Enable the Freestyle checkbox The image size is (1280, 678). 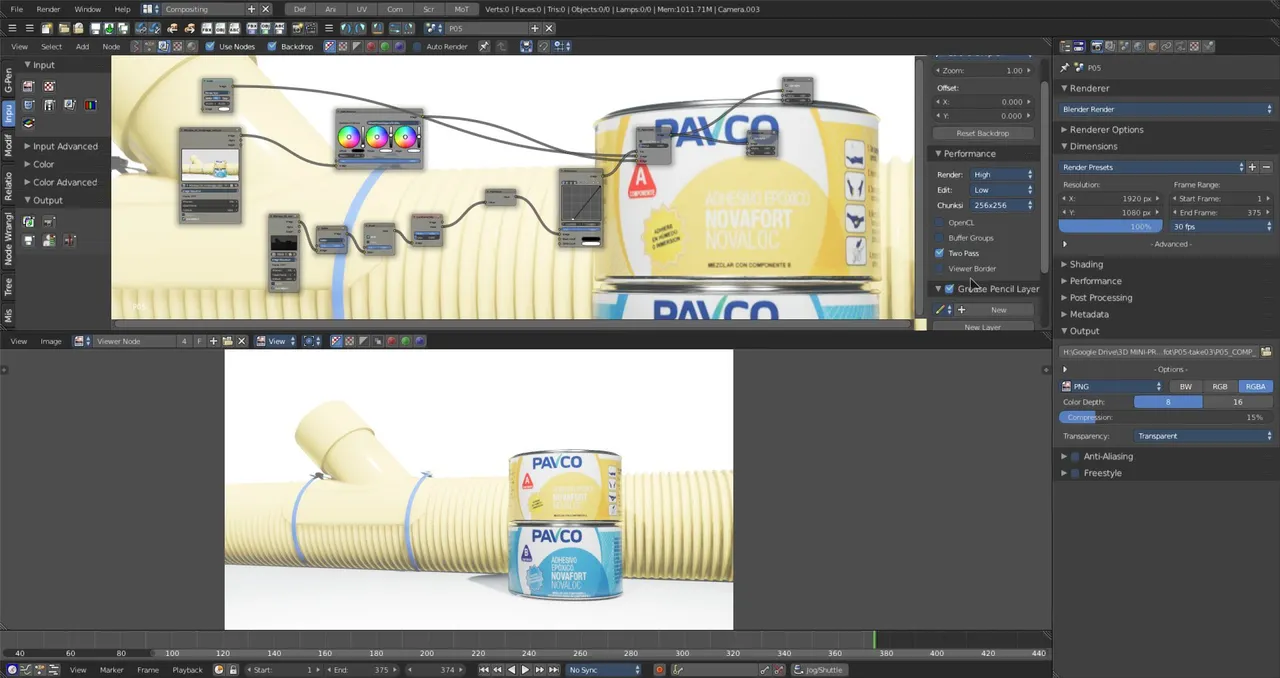[x=1076, y=473]
